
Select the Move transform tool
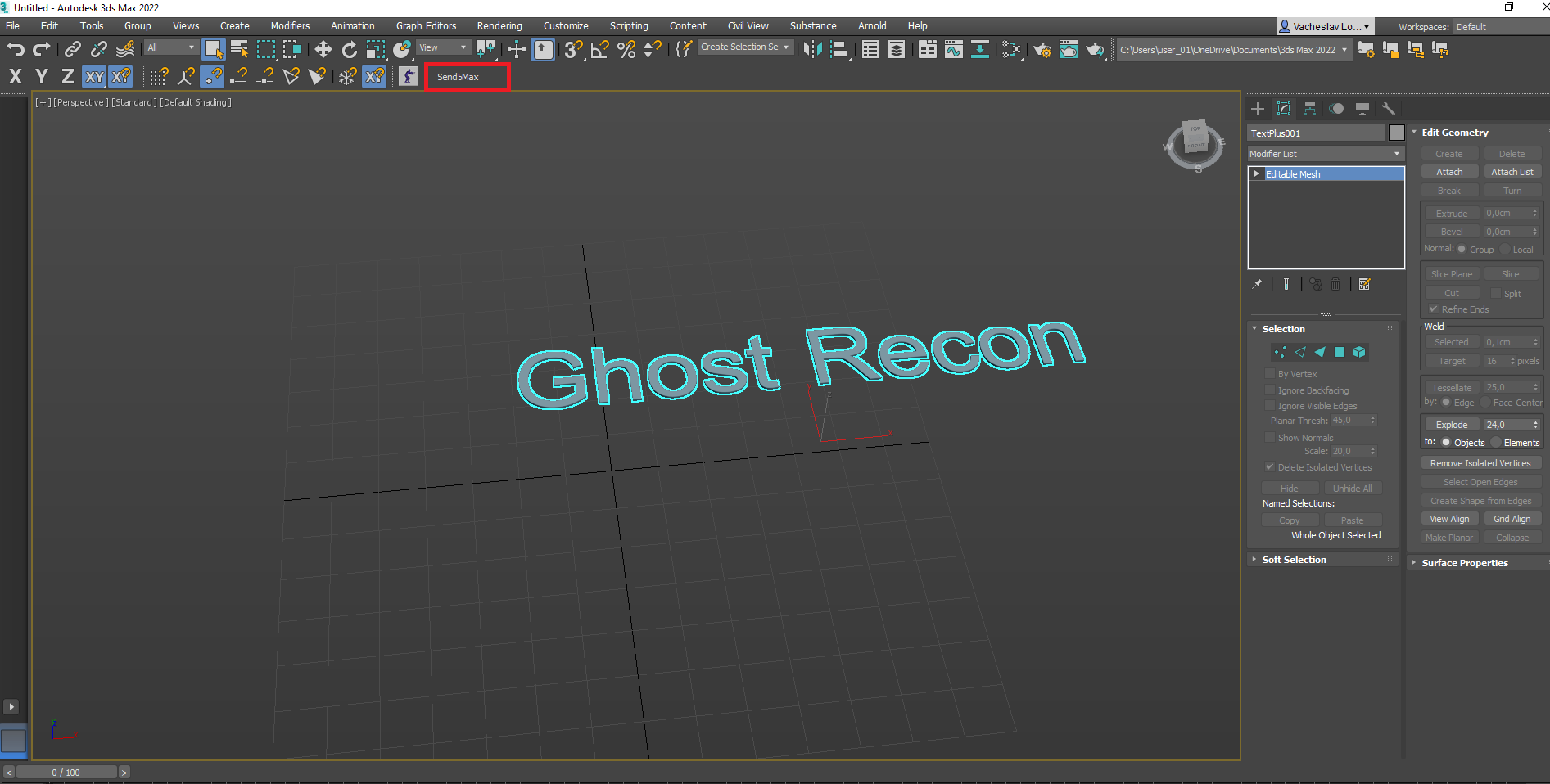click(323, 49)
